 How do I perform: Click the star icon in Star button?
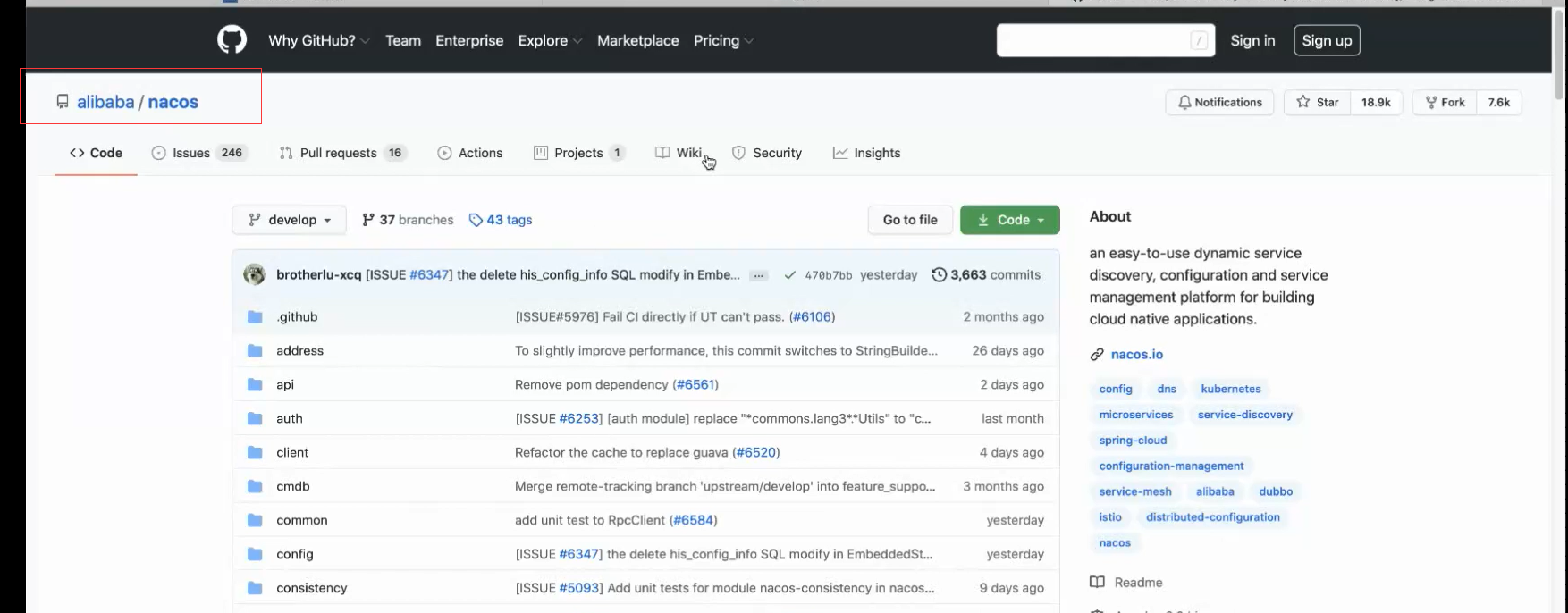(x=1303, y=102)
